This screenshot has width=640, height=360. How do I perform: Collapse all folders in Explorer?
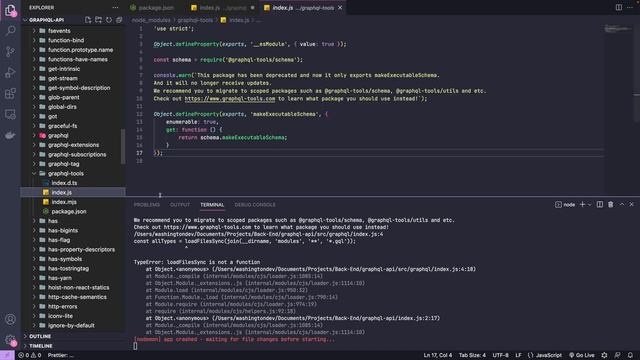click(119, 20)
